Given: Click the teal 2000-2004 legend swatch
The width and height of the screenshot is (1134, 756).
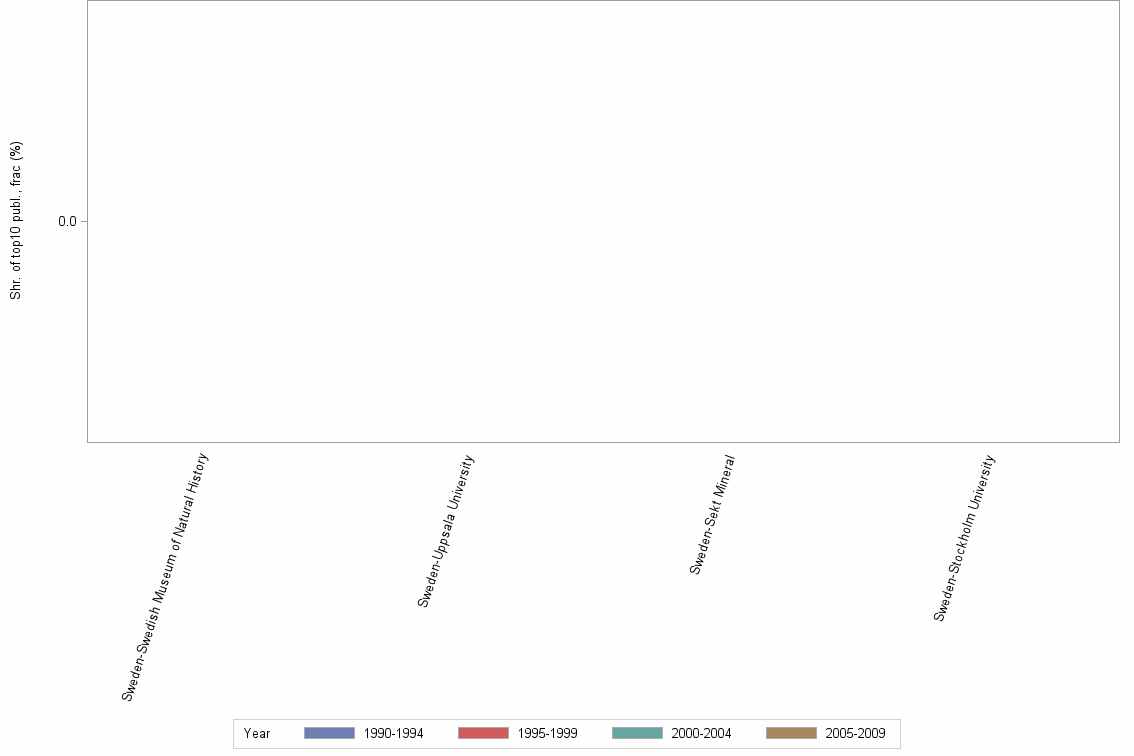Looking at the screenshot, I should tap(637, 733).
